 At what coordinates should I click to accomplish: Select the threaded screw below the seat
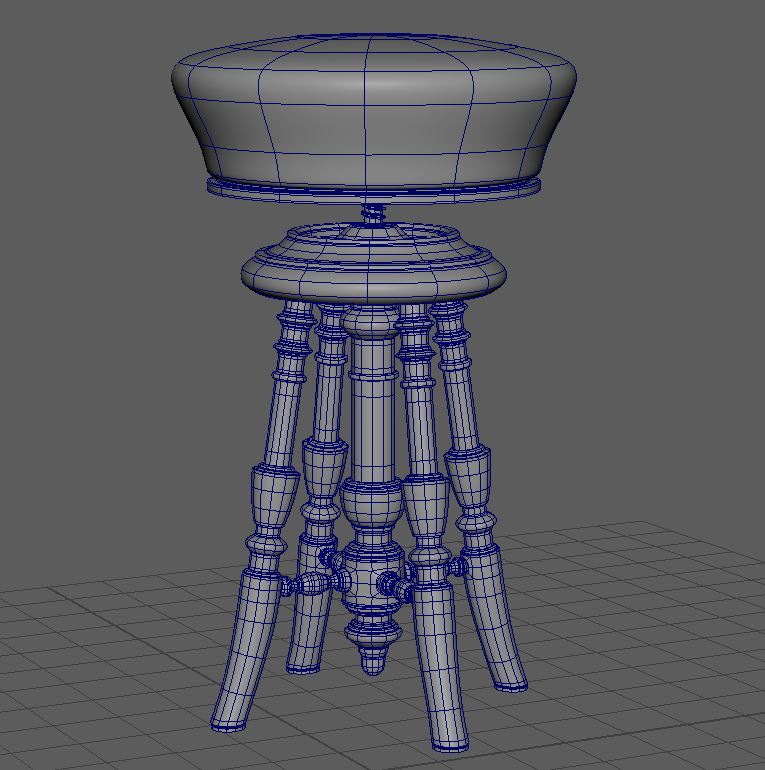[374, 215]
